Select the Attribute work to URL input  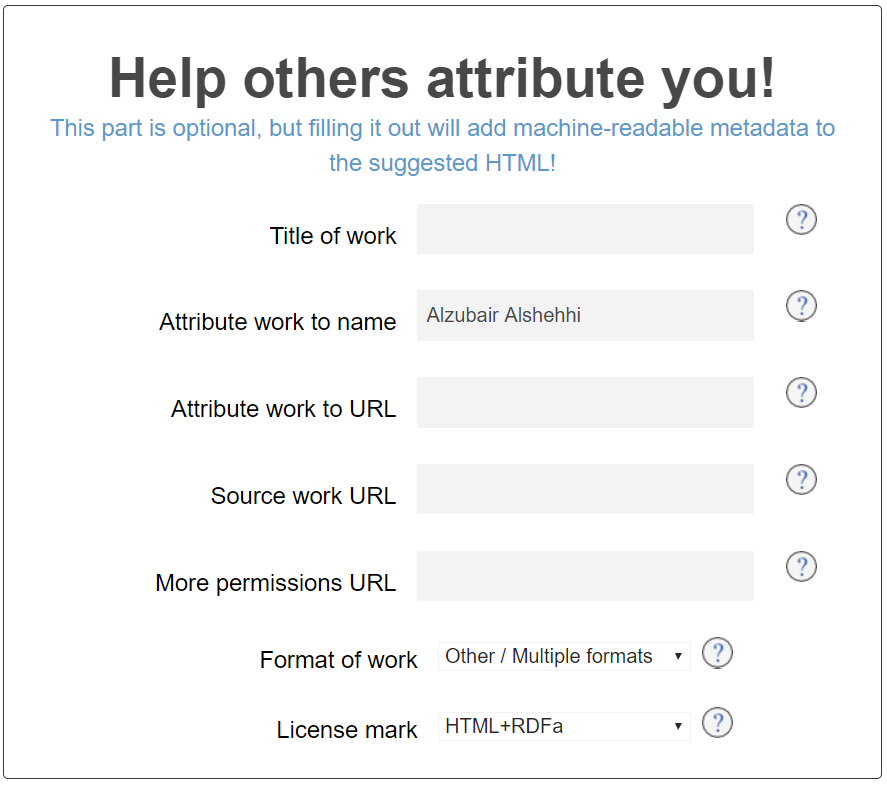585,402
